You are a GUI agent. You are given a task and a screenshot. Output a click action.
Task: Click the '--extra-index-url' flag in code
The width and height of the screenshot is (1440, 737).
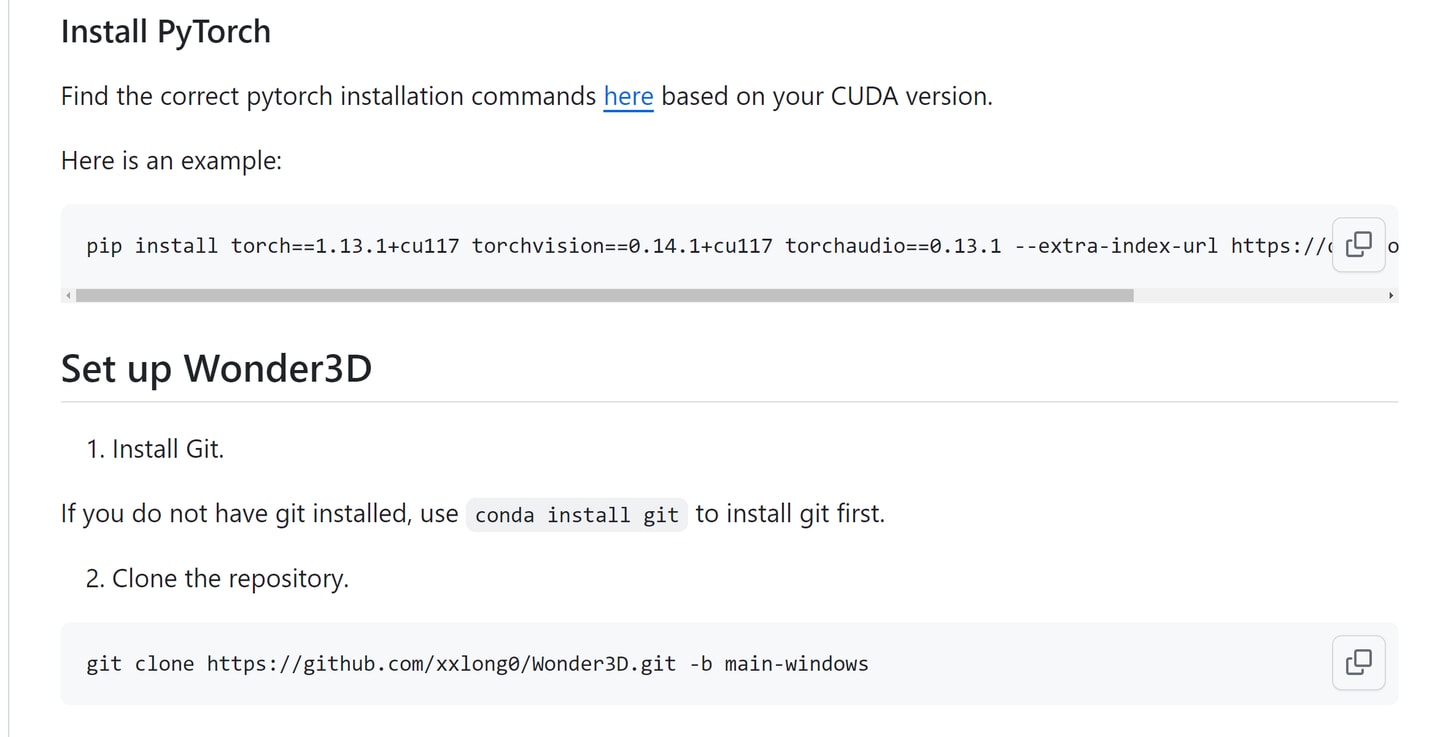click(x=1116, y=246)
